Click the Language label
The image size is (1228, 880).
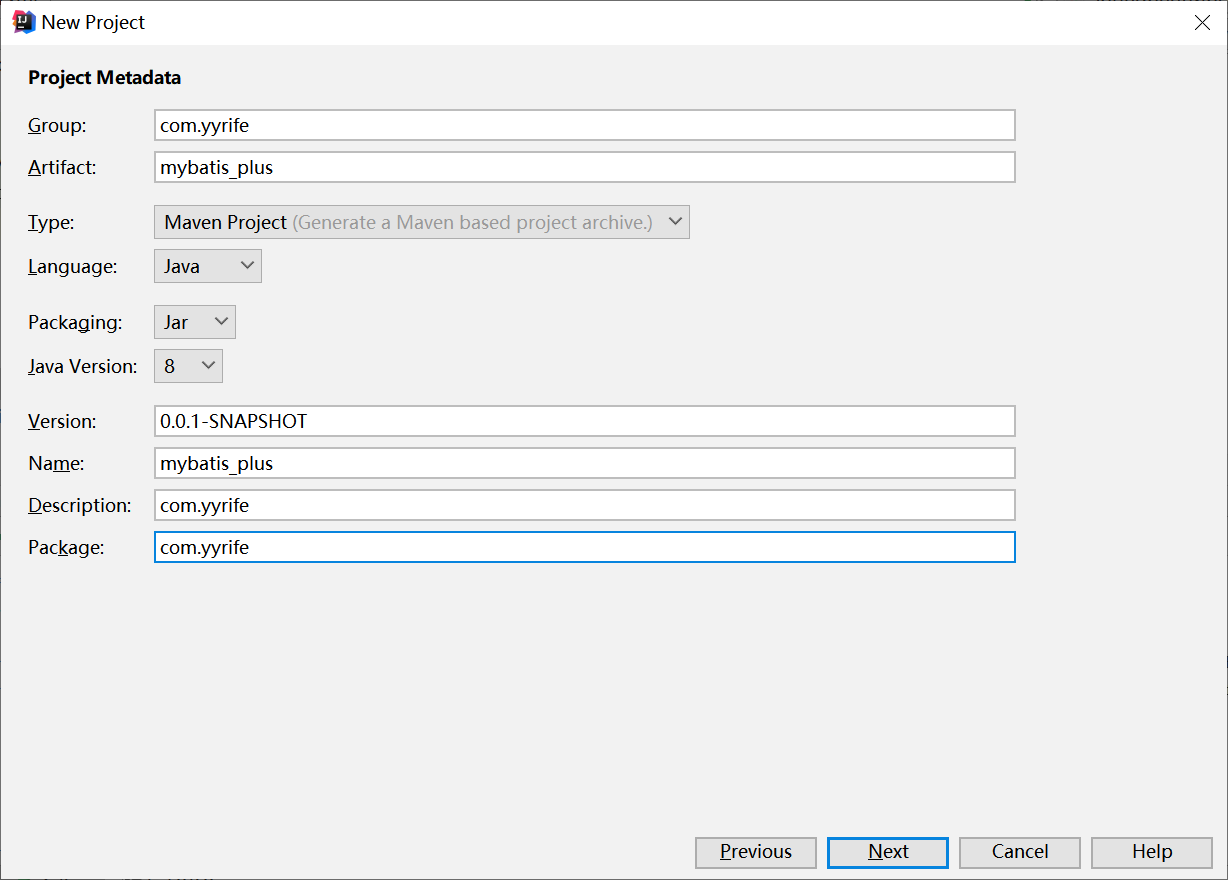(x=72, y=267)
